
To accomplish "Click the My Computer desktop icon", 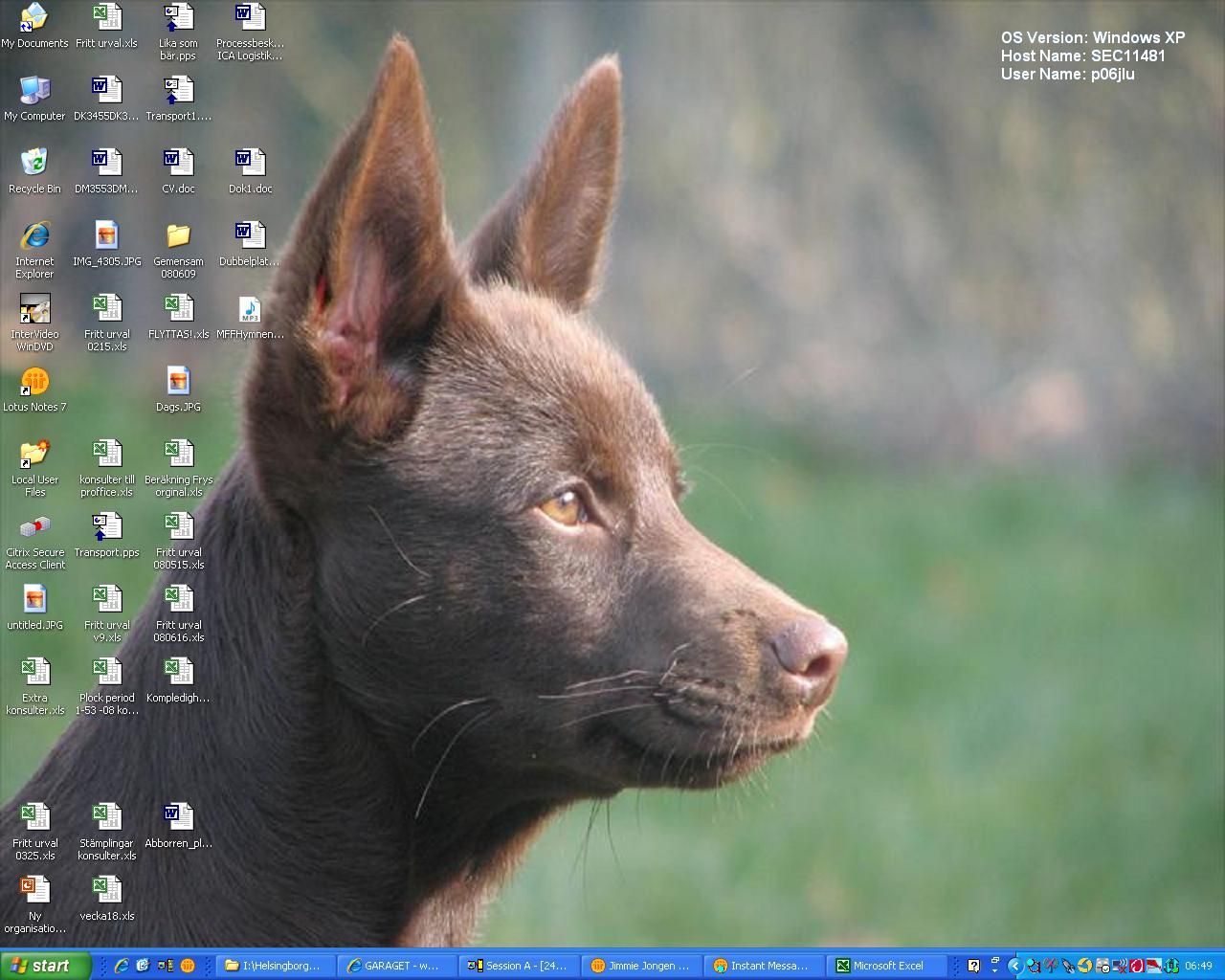I will click(x=34, y=91).
